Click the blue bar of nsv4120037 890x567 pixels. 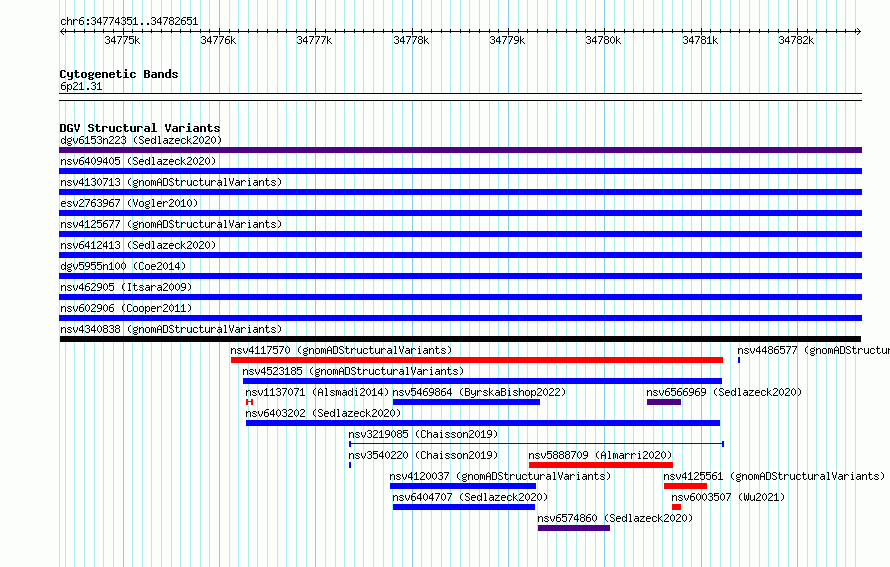tap(463, 486)
